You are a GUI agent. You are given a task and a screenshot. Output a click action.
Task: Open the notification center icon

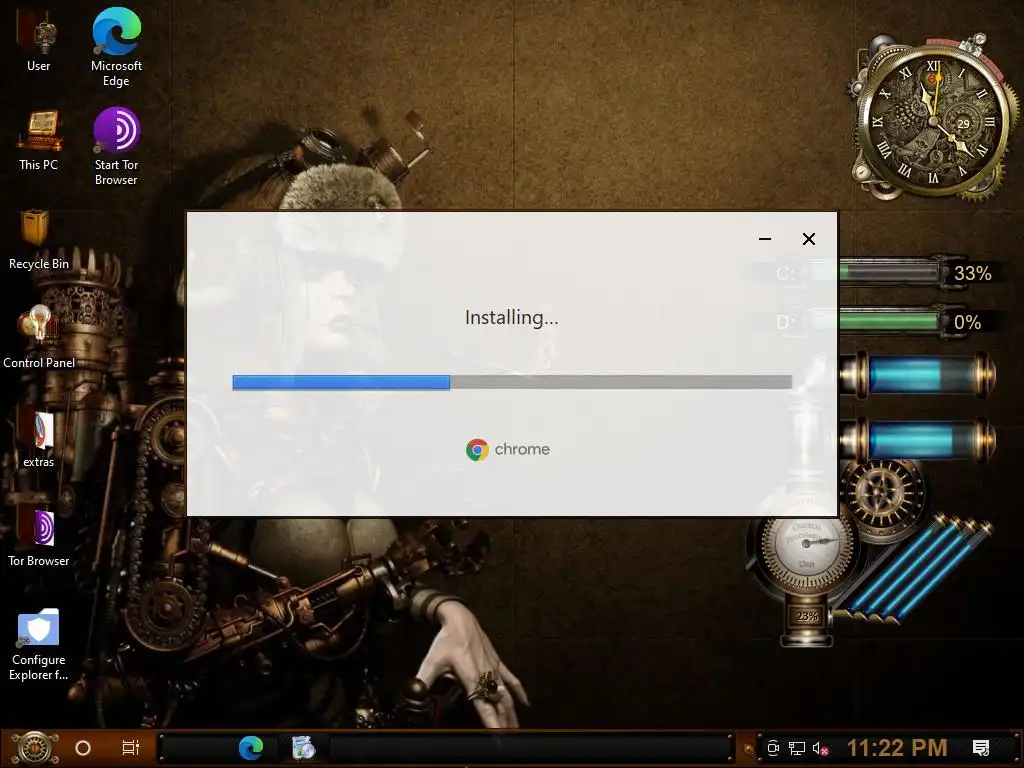pos(981,748)
